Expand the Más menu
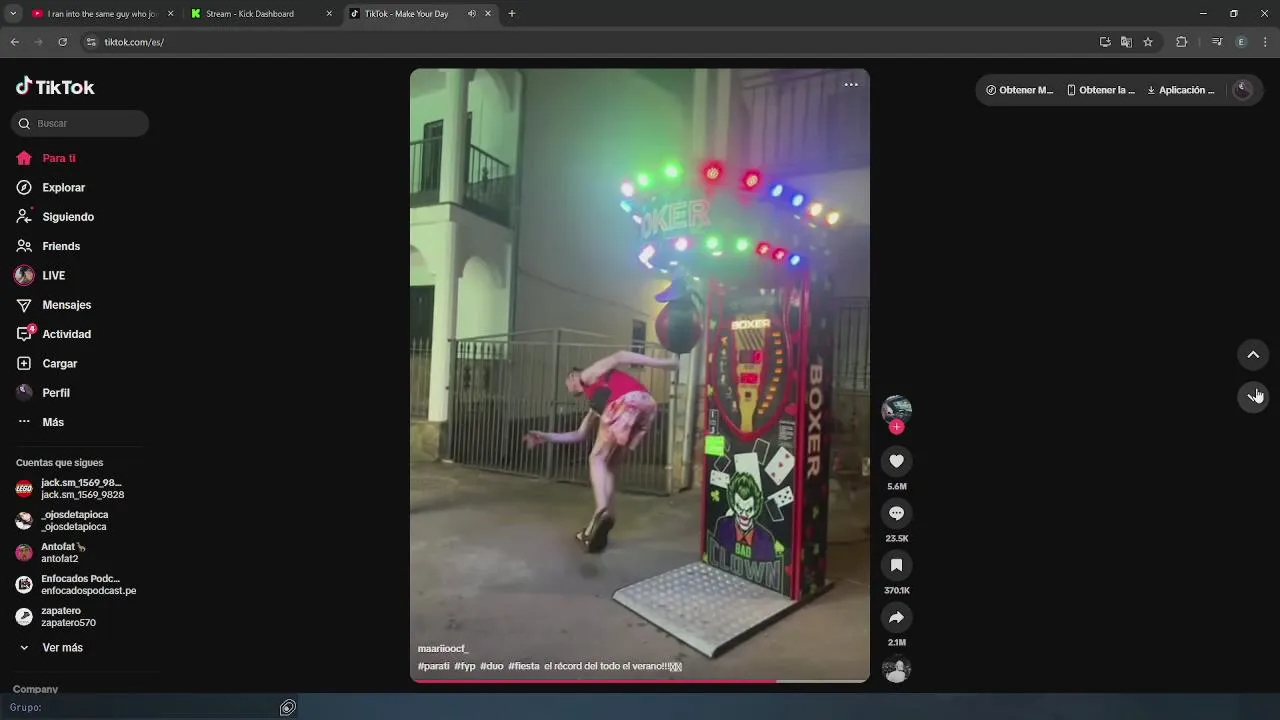 [40, 422]
